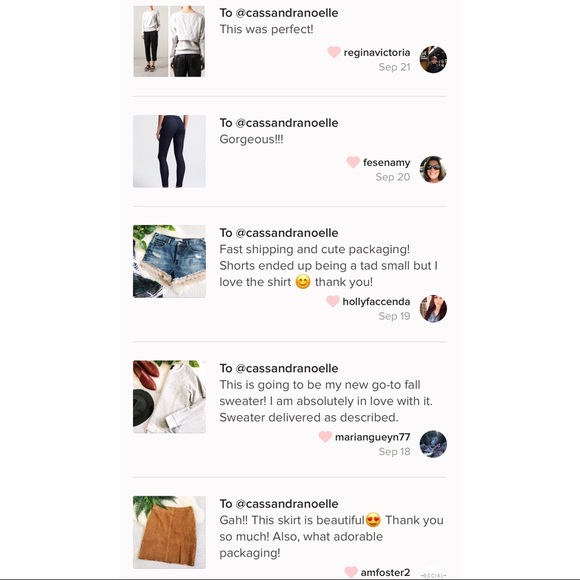This screenshot has width=580, height=580.
Task: Visit fesenamy's username link
Action: pyautogui.click(x=386, y=162)
